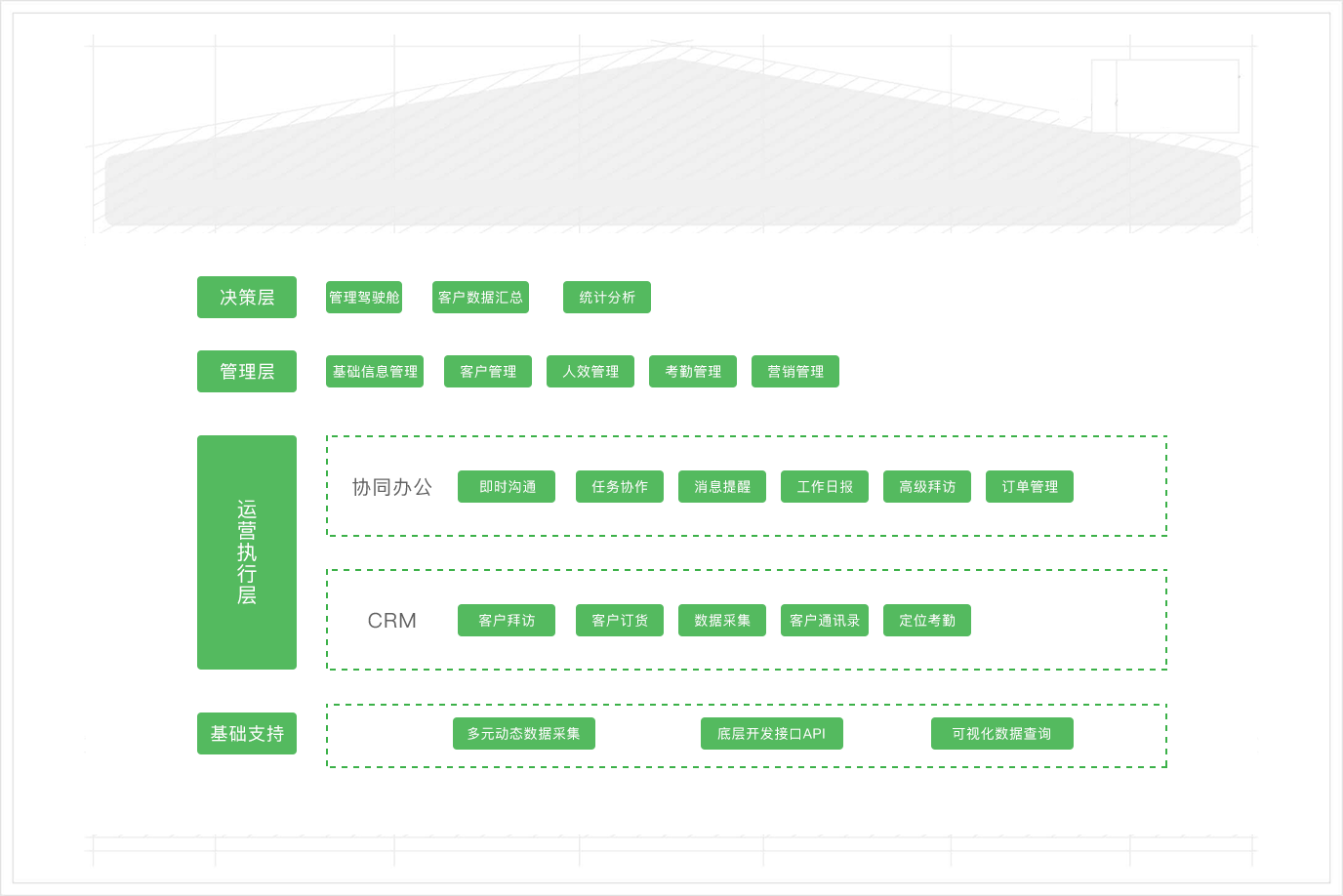Screen dimensions: 1343x896
Task: Click the 人效管理 button
Action: [x=590, y=372]
